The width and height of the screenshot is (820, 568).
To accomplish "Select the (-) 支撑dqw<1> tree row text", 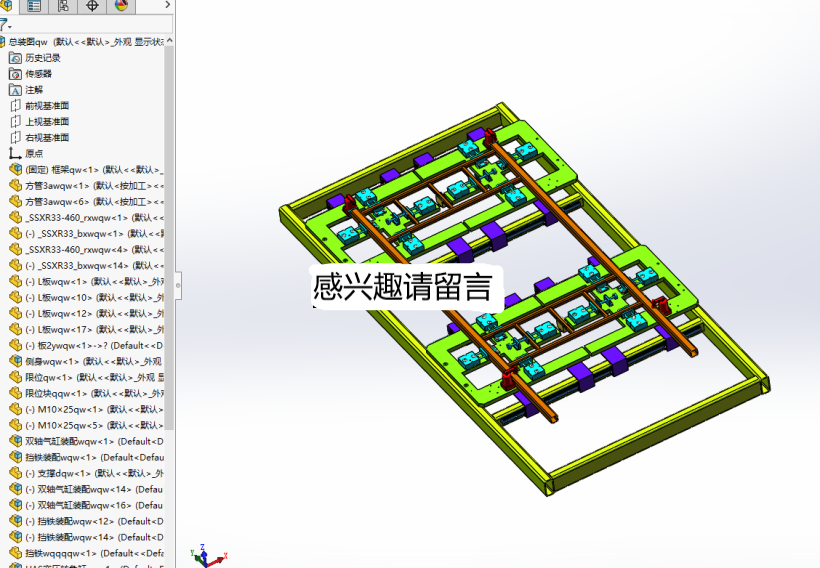I will coord(94,473).
